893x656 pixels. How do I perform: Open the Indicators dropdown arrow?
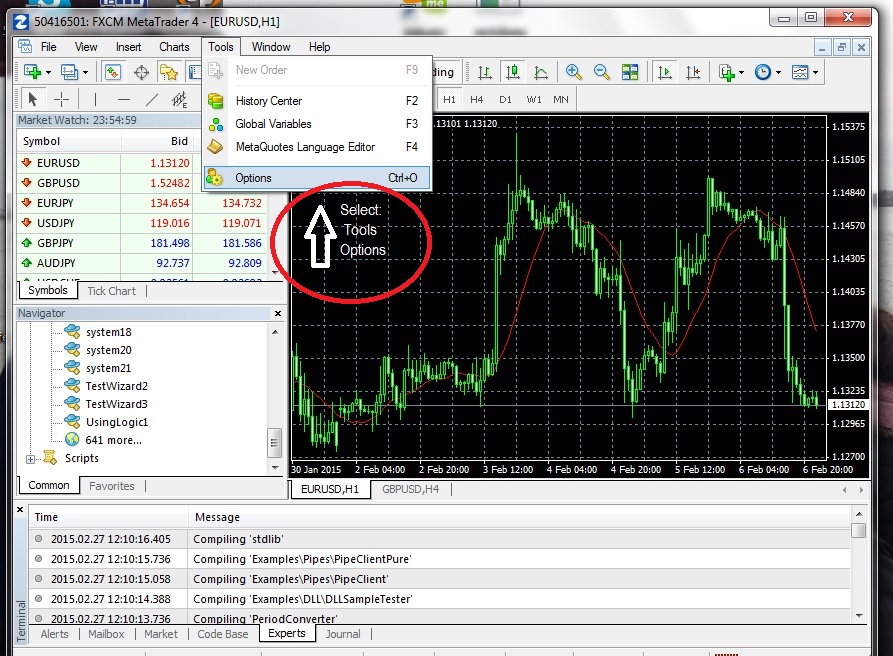tap(741, 72)
